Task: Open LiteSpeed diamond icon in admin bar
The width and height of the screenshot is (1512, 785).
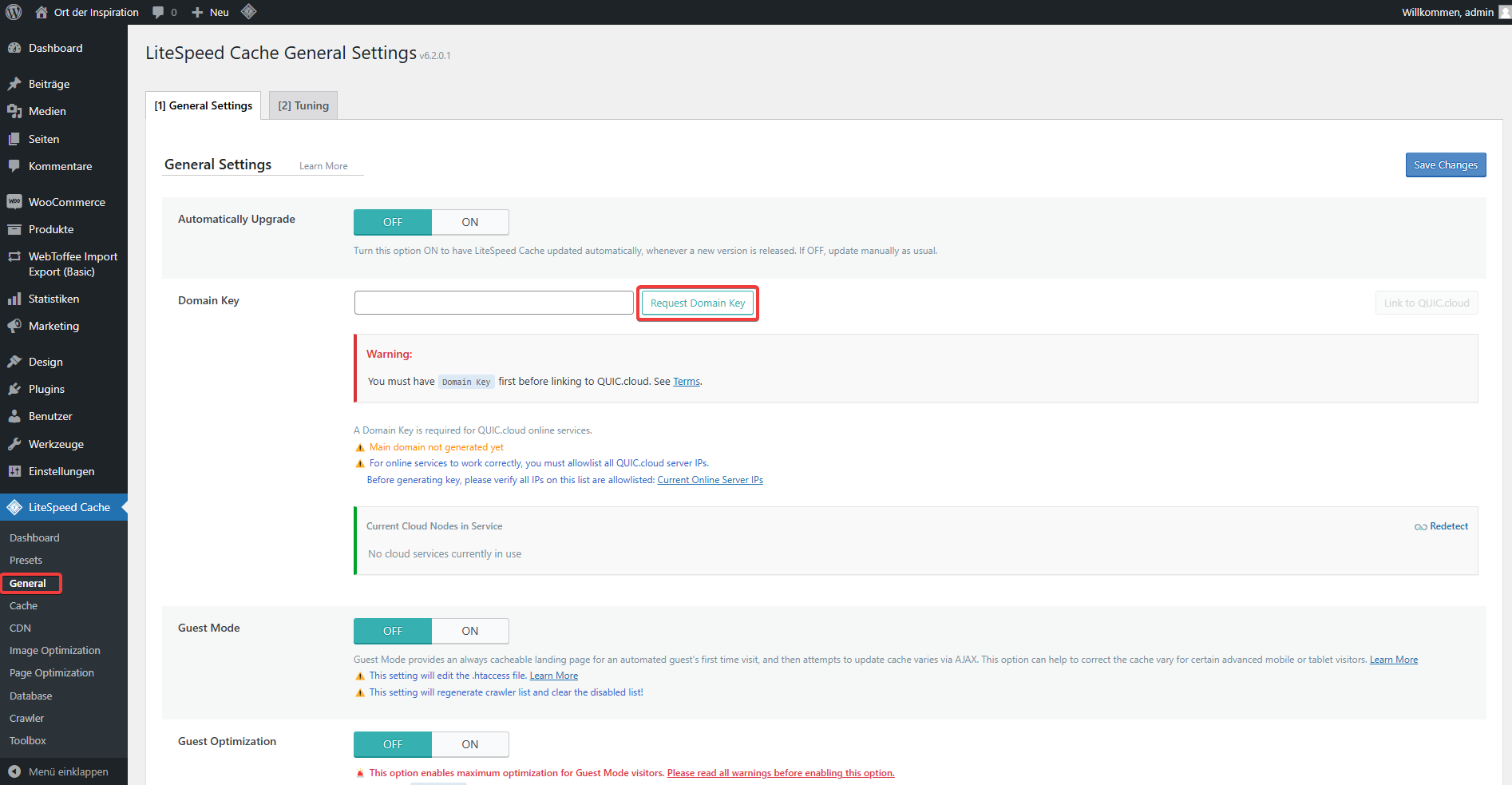Action: [x=248, y=12]
